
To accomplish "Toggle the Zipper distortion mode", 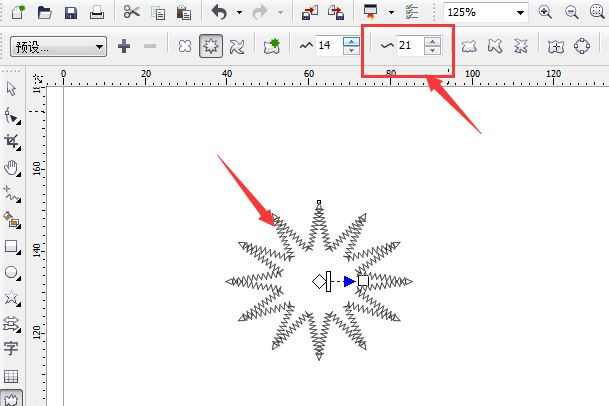I will click(211, 46).
